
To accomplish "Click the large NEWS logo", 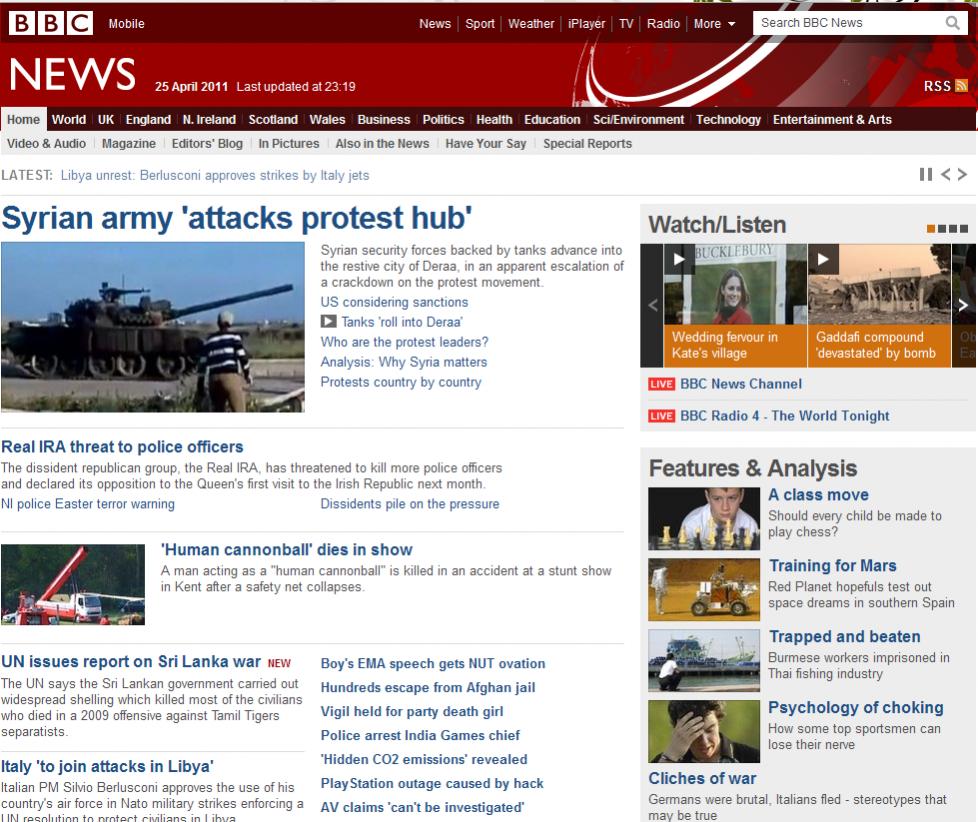I will pos(72,74).
